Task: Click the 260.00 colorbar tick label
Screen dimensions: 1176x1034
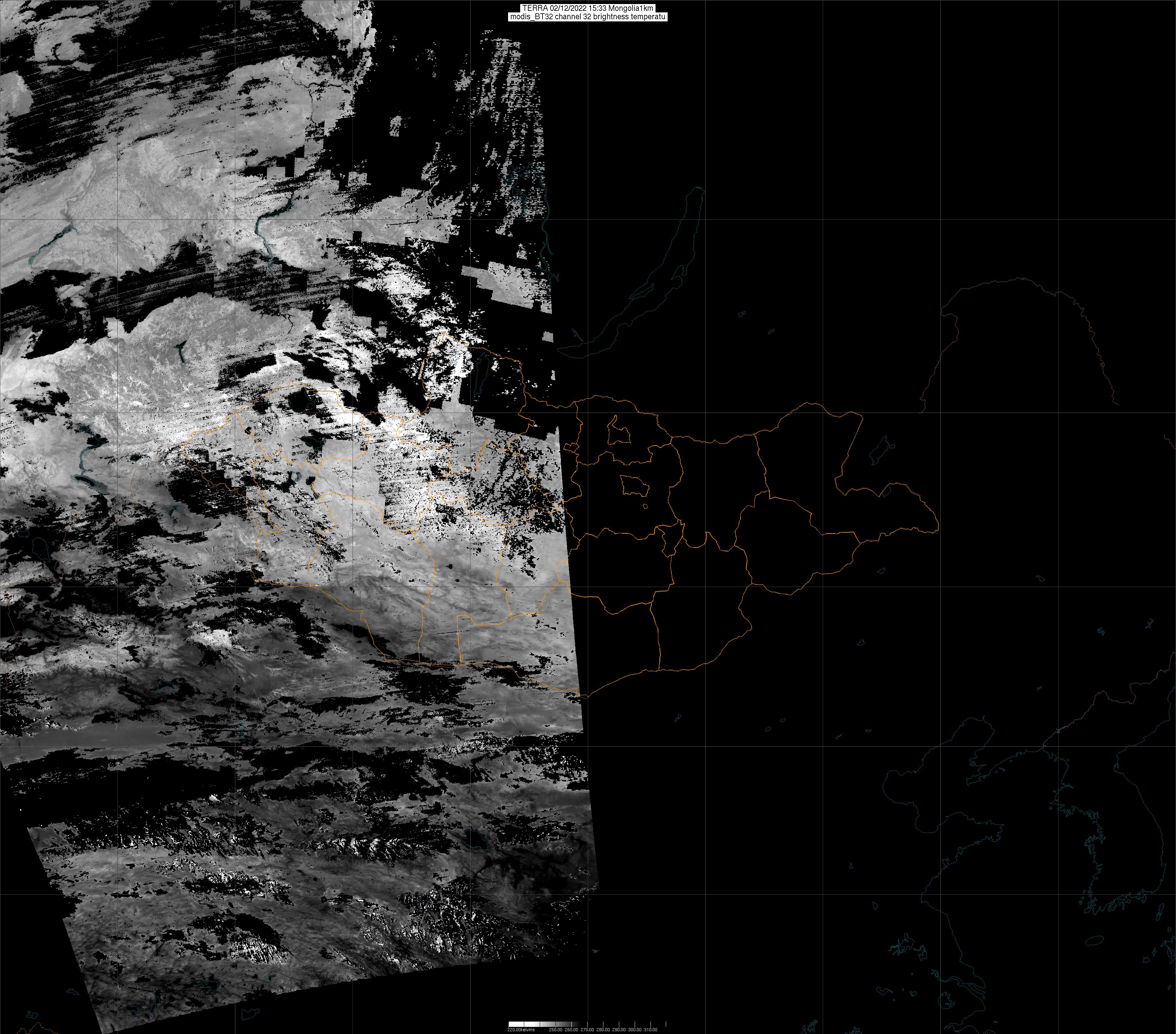Action: (x=571, y=1029)
